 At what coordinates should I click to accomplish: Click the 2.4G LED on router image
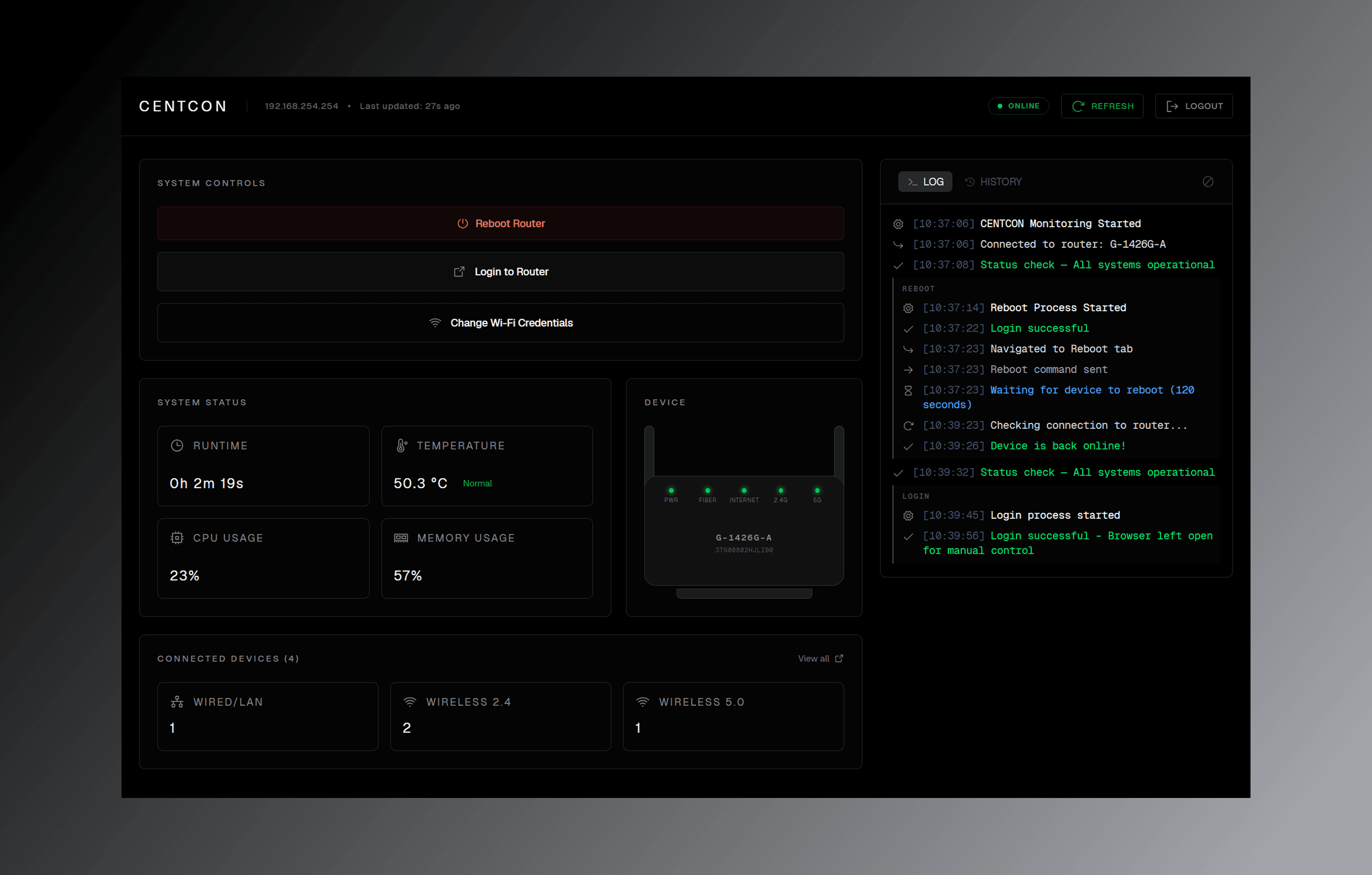781,491
